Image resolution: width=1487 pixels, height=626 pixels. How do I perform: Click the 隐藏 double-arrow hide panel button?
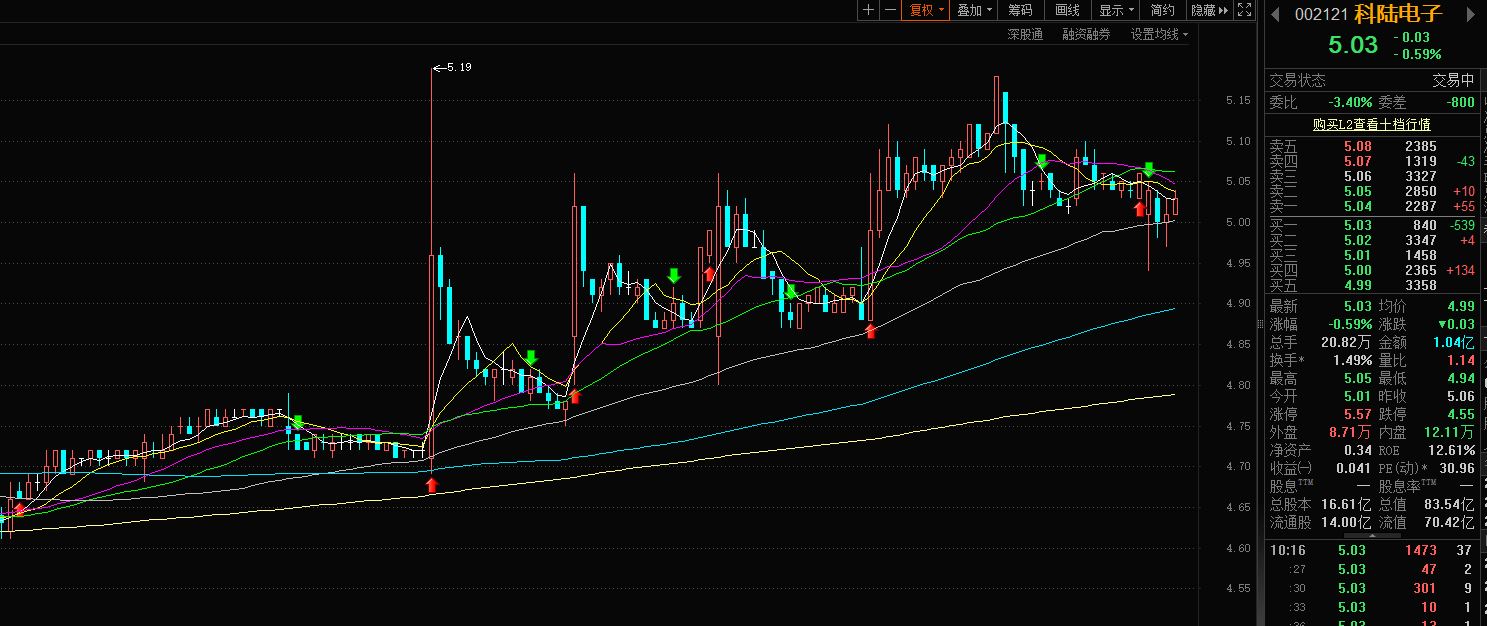(1209, 10)
